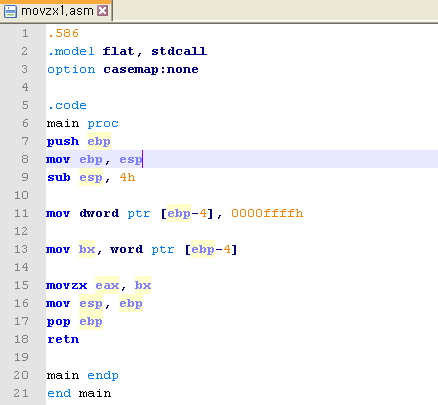Click 'bx' register on line 13
This screenshot has height=405, width=438.
[87, 249]
